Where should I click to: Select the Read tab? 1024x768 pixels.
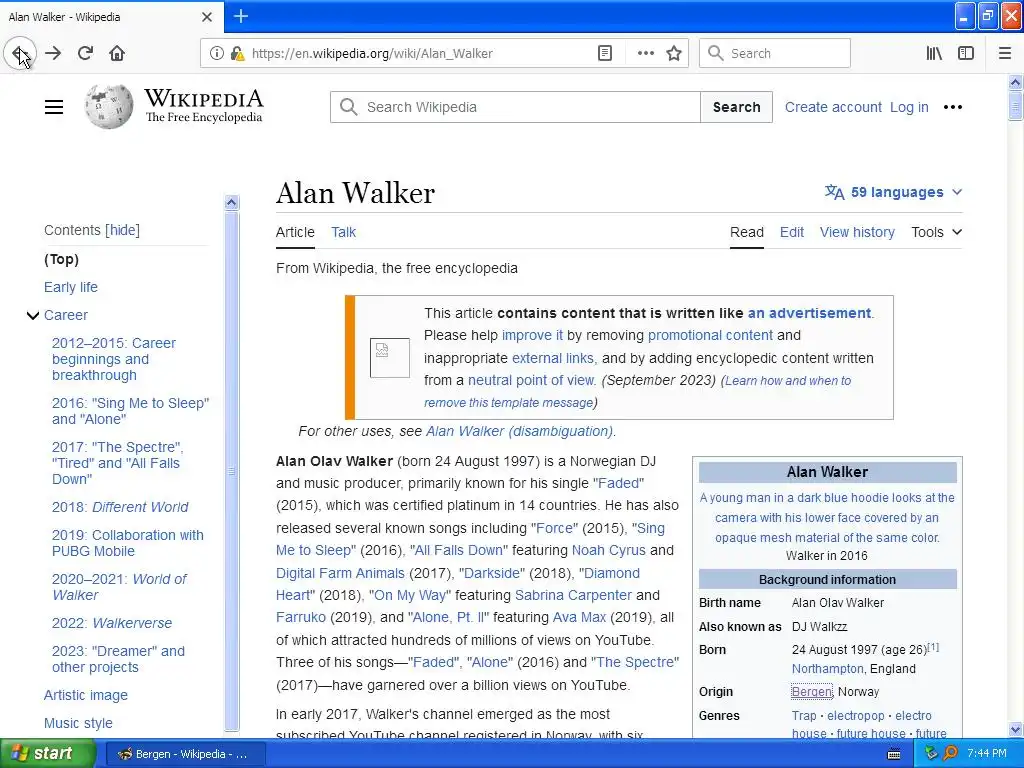746,232
